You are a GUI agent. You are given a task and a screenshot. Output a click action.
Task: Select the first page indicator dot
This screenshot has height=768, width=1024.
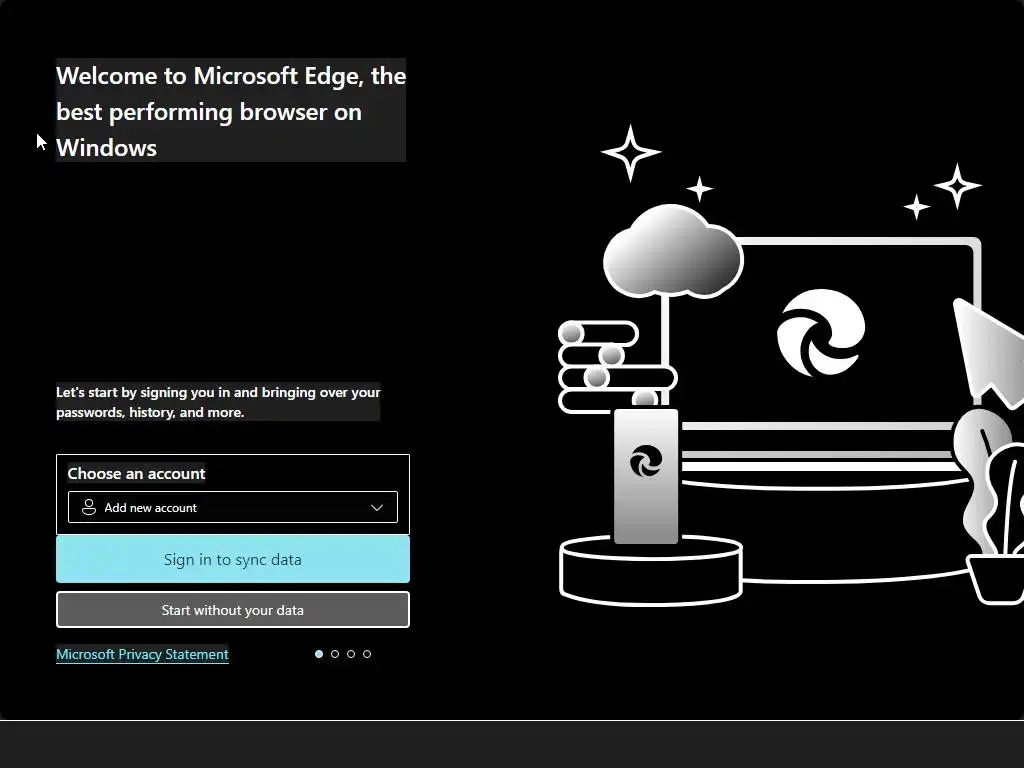point(319,654)
